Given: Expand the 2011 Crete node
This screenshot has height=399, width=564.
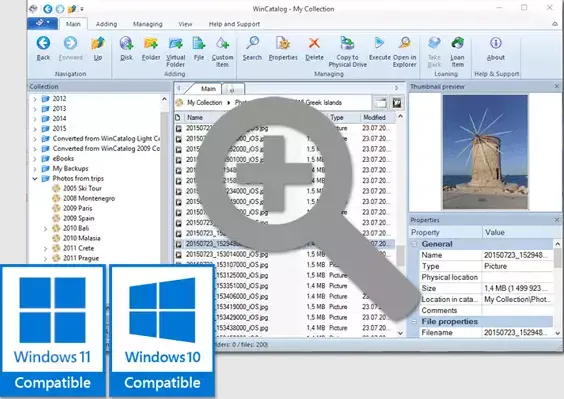Looking at the screenshot, I should [45, 248].
